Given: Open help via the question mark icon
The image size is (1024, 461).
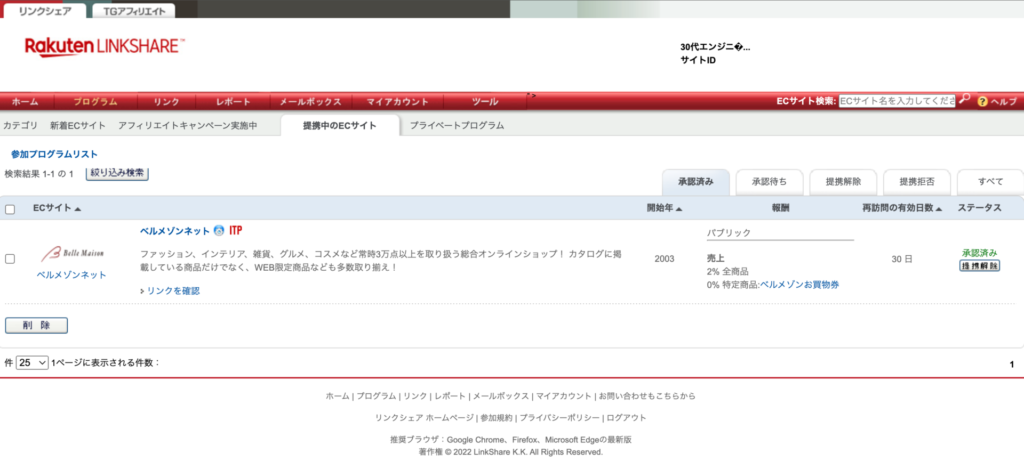Looking at the screenshot, I should click(x=983, y=102).
